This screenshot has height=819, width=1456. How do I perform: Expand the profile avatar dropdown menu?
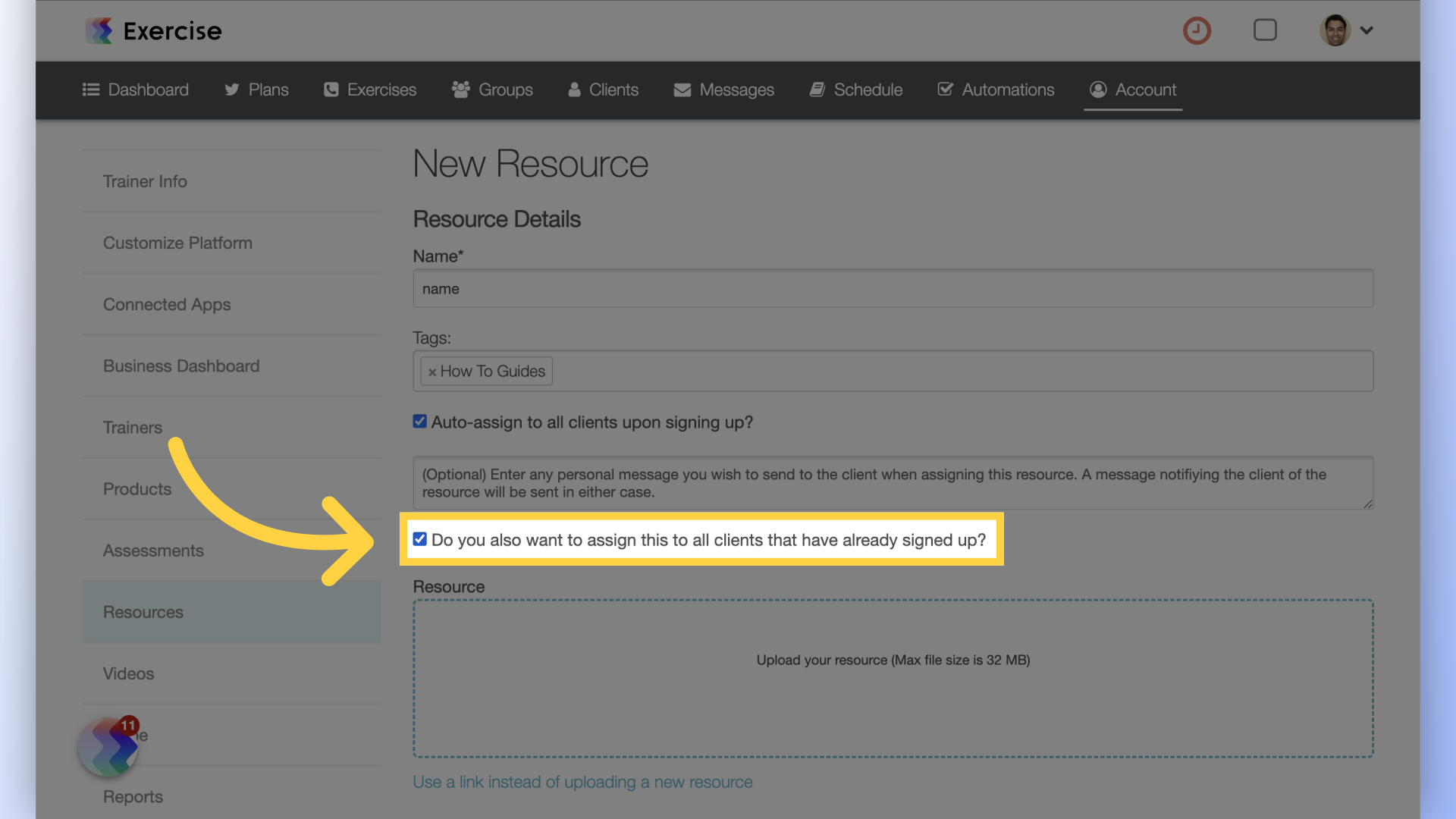[1348, 30]
